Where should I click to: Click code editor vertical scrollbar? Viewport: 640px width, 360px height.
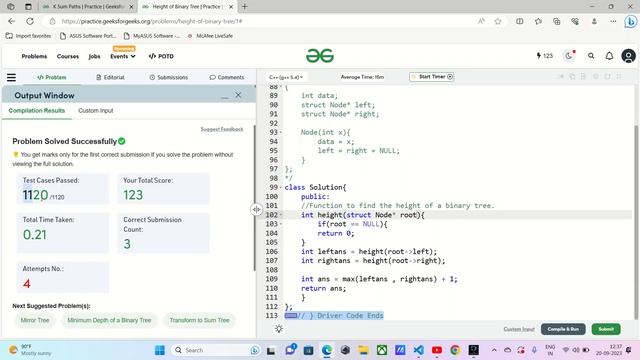click(x=636, y=222)
